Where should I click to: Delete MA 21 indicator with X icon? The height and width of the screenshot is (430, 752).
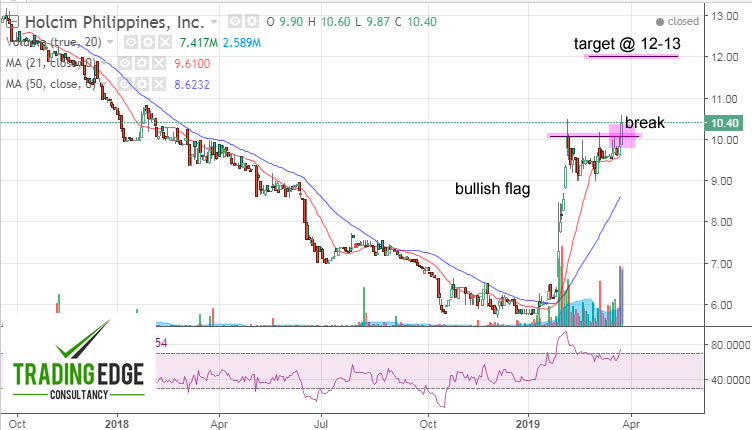pyautogui.click(x=159, y=64)
